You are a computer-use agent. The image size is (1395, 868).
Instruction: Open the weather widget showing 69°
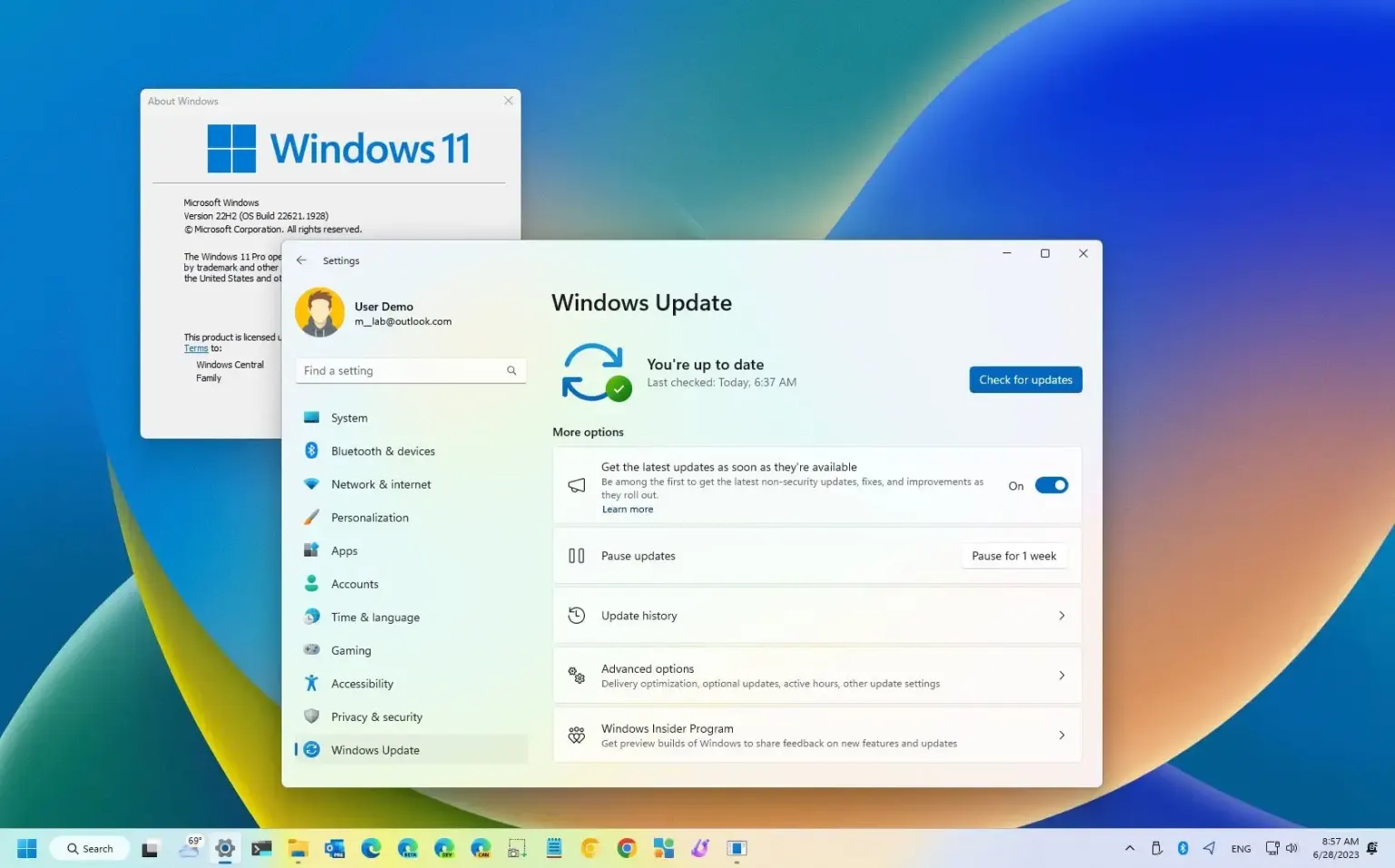coord(190,847)
